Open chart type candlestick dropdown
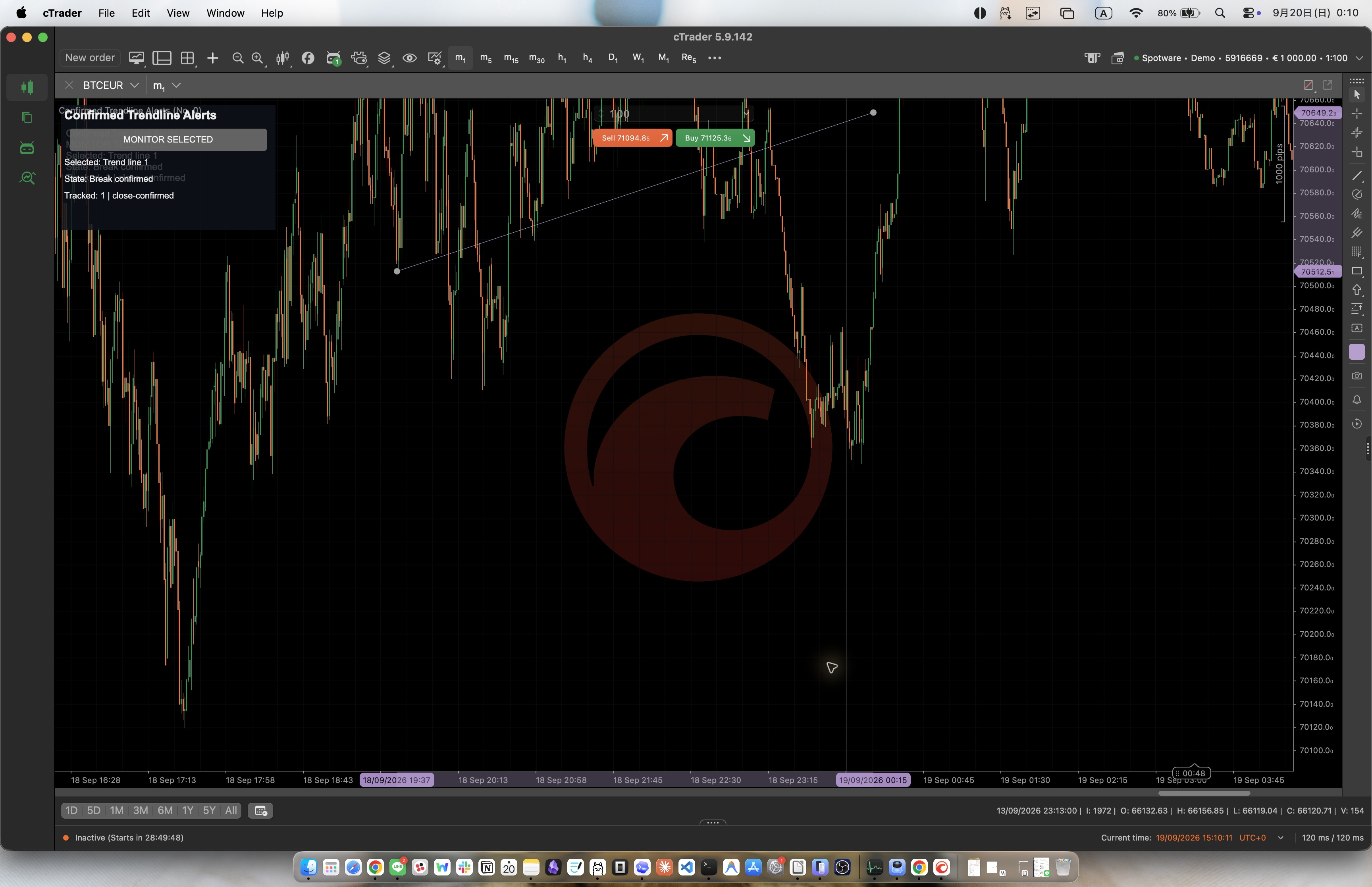 283,58
